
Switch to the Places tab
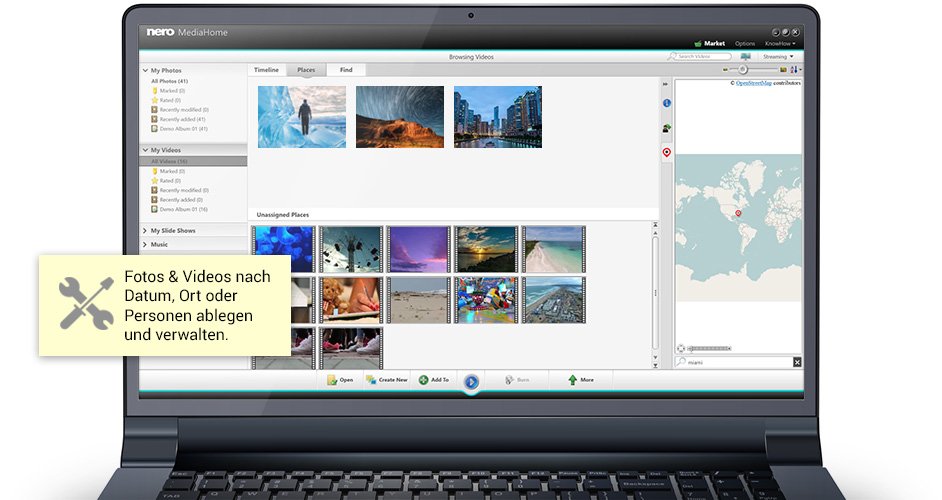tap(306, 70)
